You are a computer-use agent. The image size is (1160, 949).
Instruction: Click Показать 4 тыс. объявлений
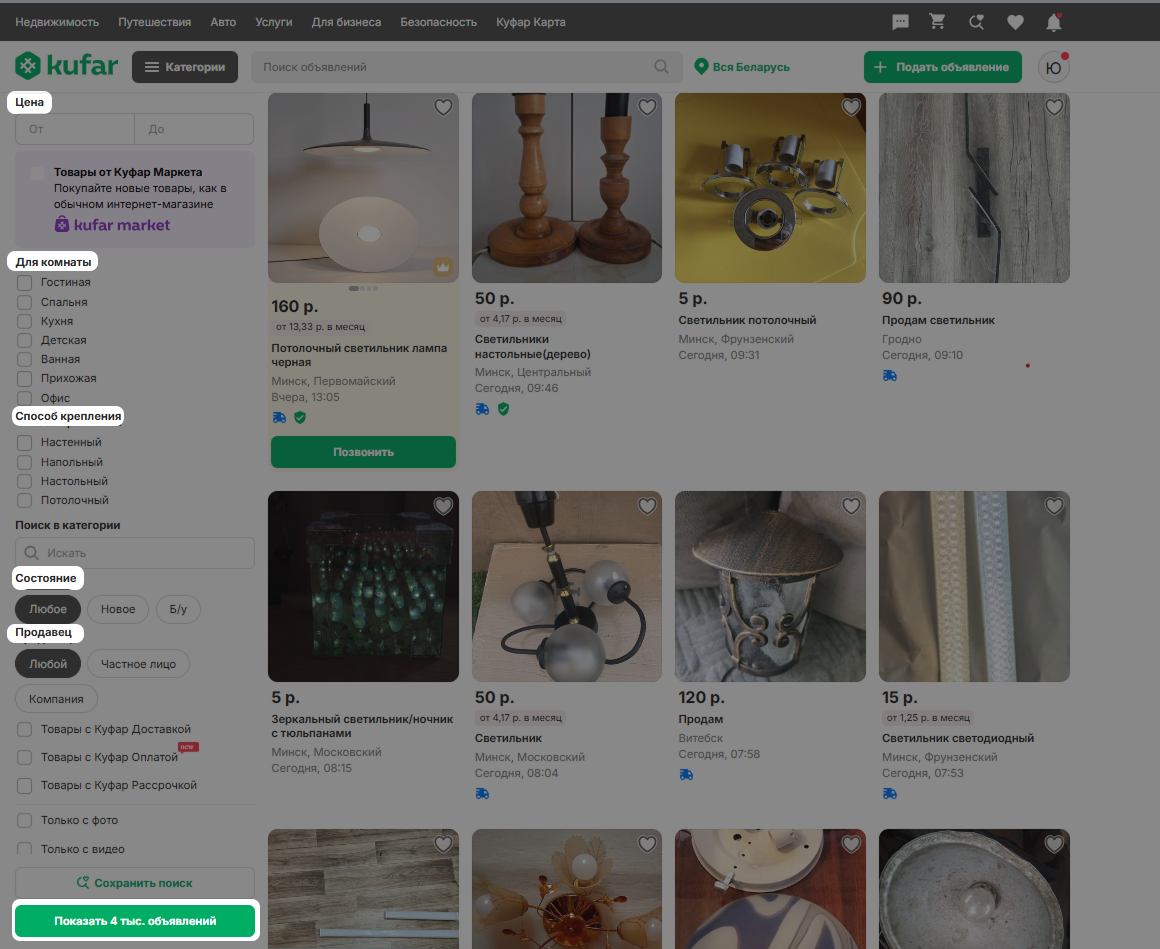(135, 921)
